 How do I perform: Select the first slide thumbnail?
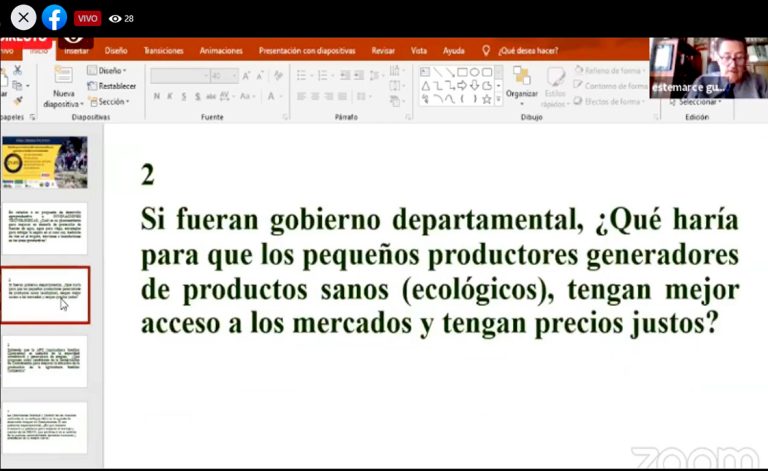coord(45,162)
